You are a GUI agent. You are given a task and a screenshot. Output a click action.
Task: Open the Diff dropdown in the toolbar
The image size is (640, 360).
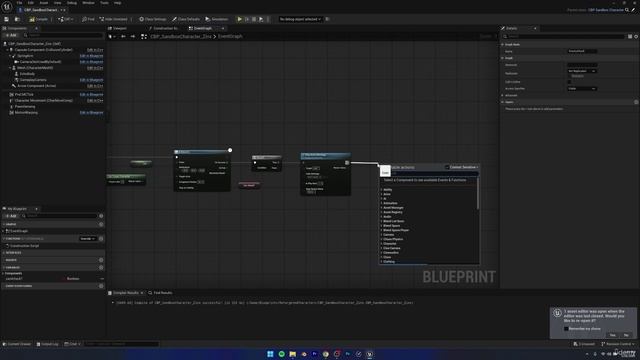pos(66,19)
